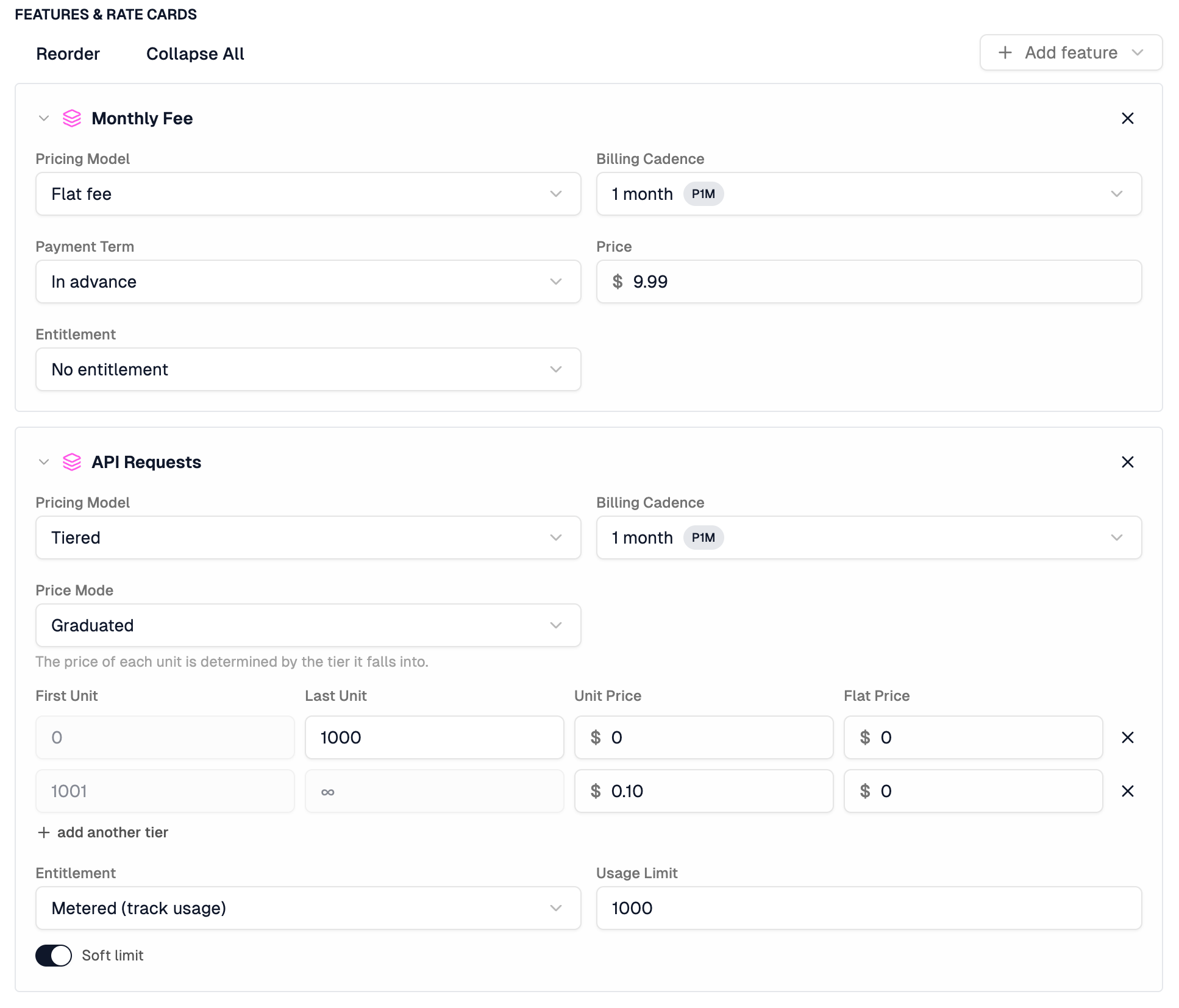Collapse the Monthly Fee section chevron
The height and width of the screenshot is (1008, 1179).
coord(43,119)
